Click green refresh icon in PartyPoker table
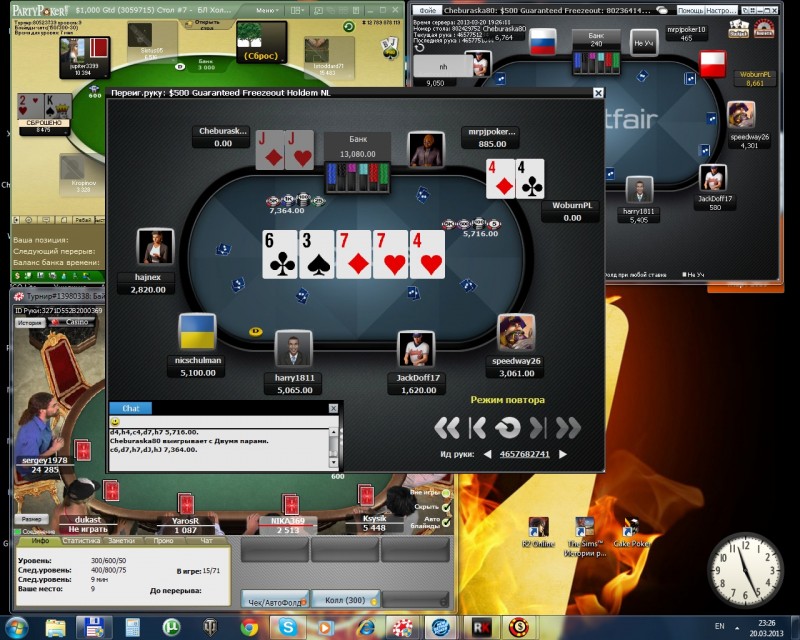The width and height of the screenshot is (800, 640). coord(348,27)
